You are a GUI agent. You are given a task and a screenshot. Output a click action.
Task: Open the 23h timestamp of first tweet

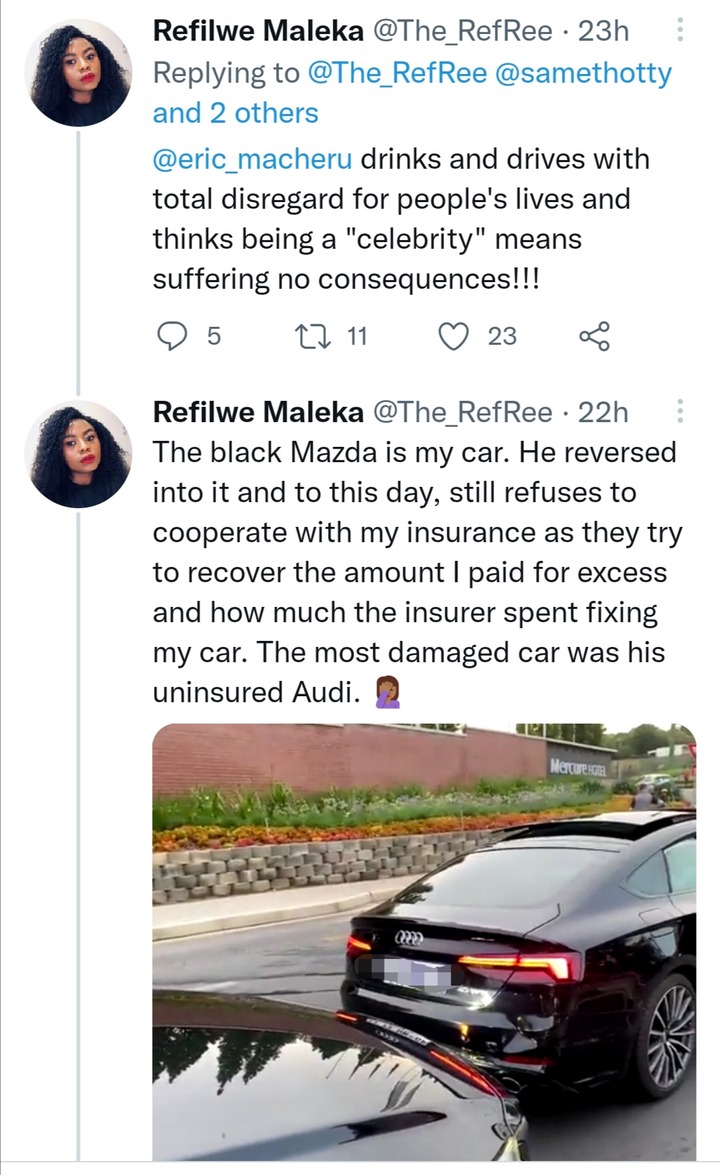click(603, 31)
